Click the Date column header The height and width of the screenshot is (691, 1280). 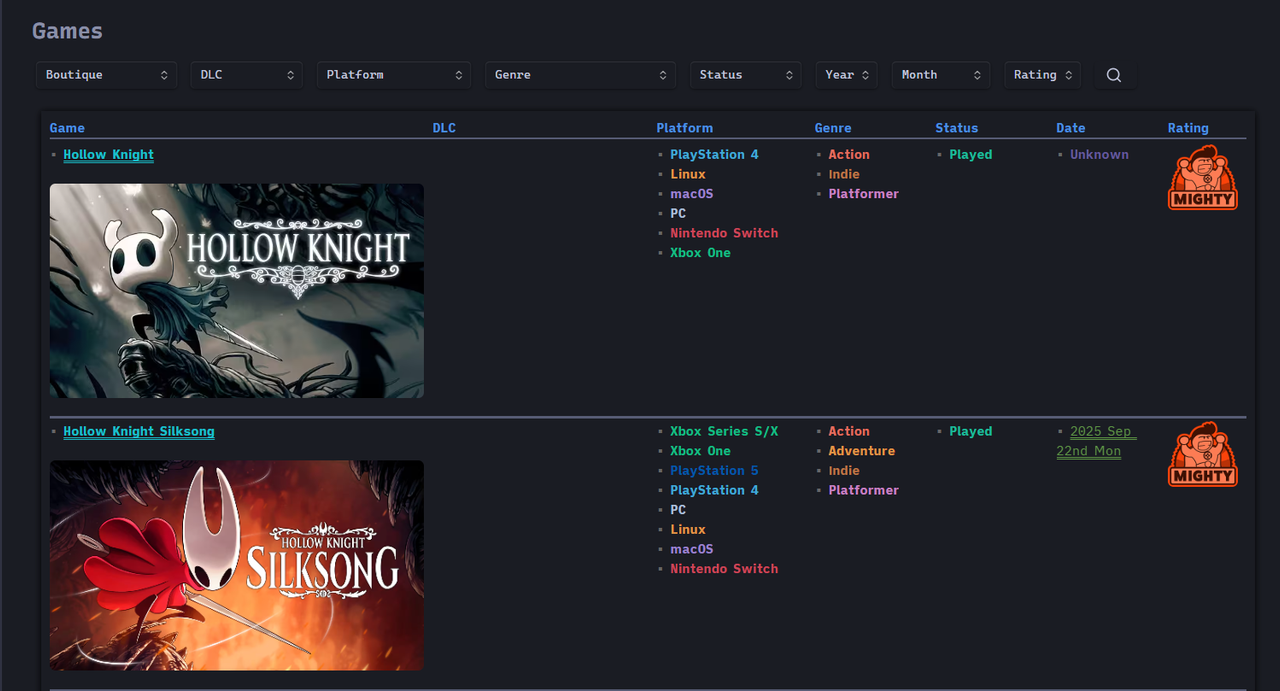click(1070, 128)
